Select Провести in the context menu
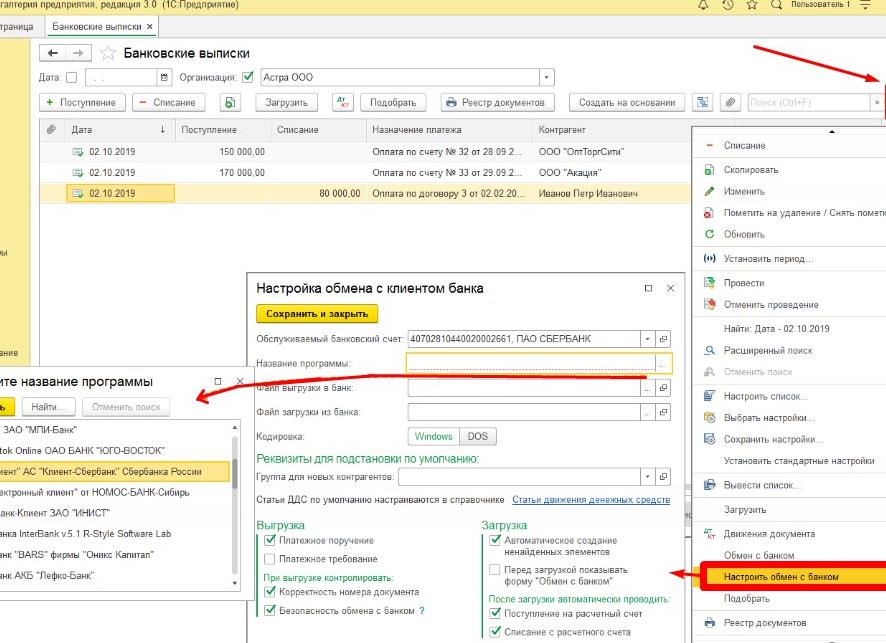The height and width of the screenshot is (643, 886). pos(744,283)
